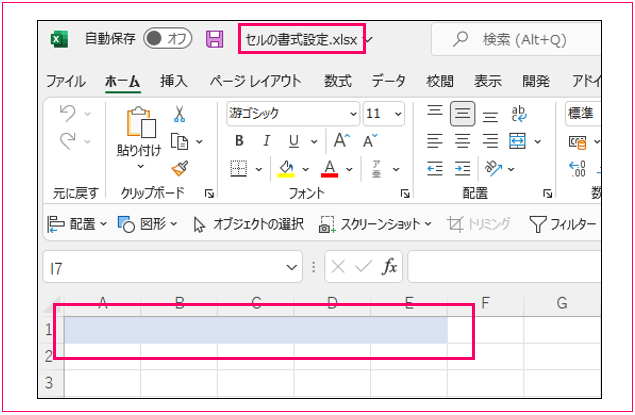The image size is (635, 415).
Task: Toggle Italic formatting
Action: [x=266, y=140]
